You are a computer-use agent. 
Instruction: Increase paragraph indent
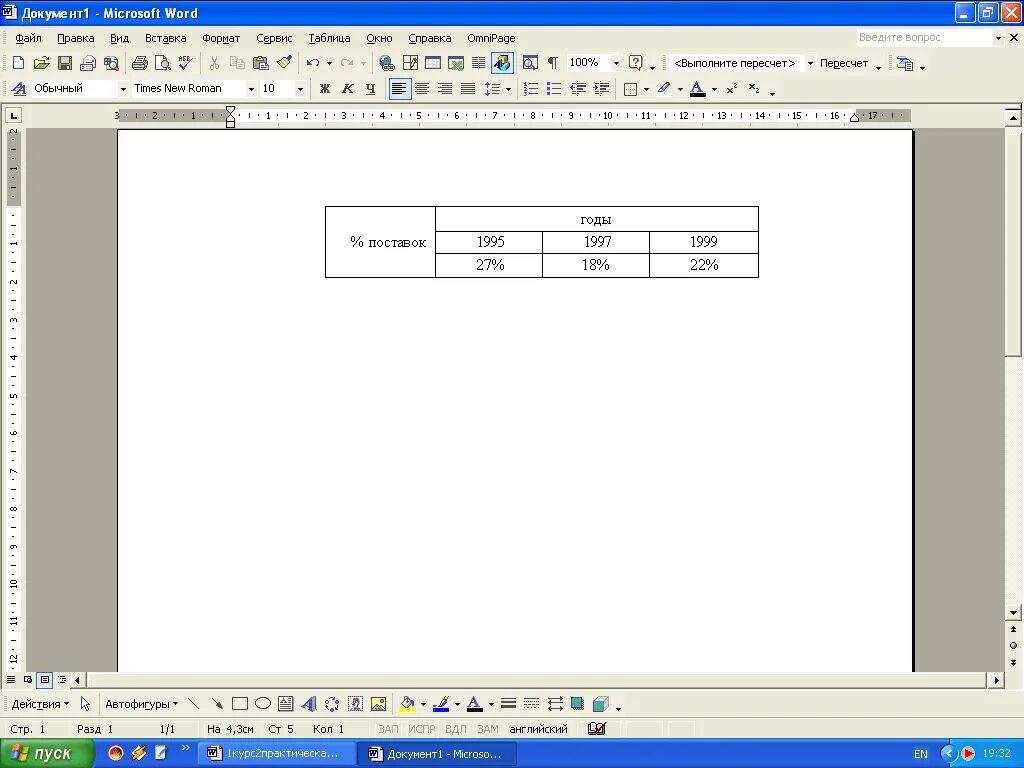(x=601, y=89)
